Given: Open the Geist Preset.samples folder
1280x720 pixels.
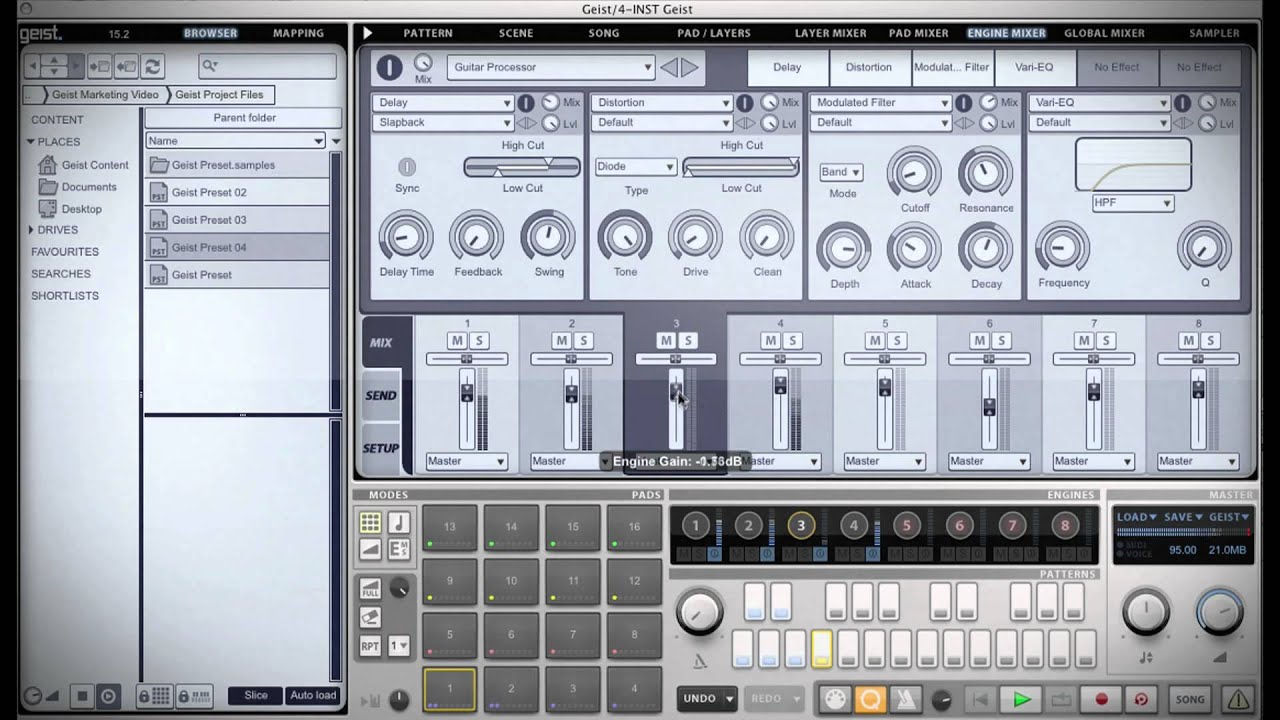Looking at the screenshot, I should point(237,165).
